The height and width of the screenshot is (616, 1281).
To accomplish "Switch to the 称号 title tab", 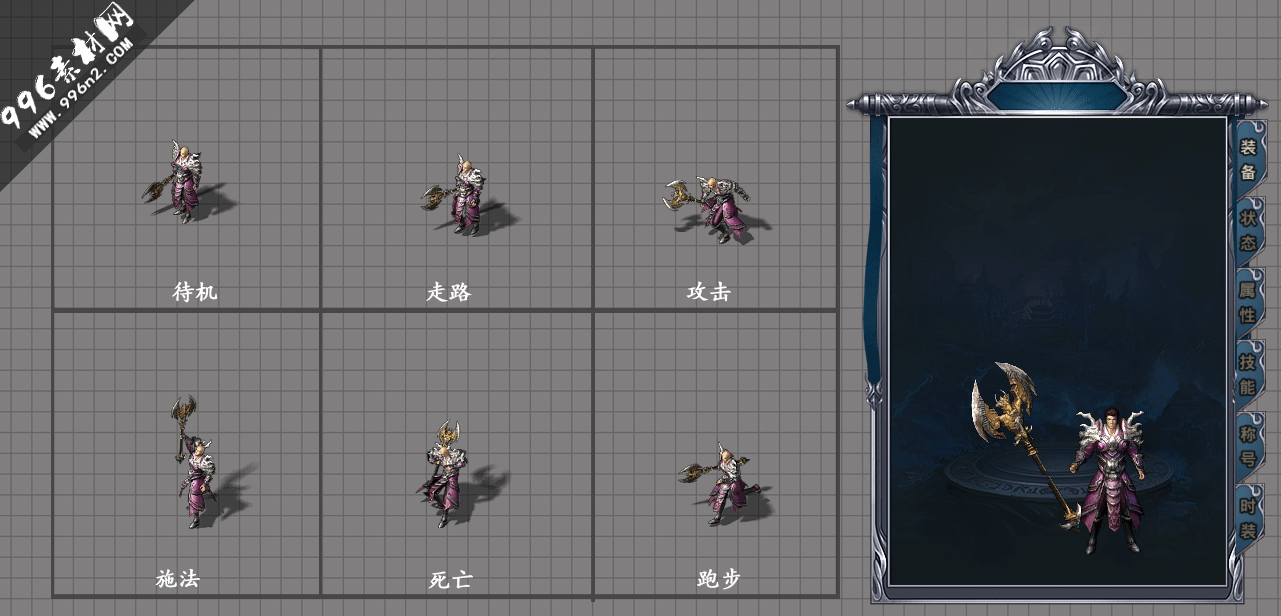I will [x=1248, y=446].
